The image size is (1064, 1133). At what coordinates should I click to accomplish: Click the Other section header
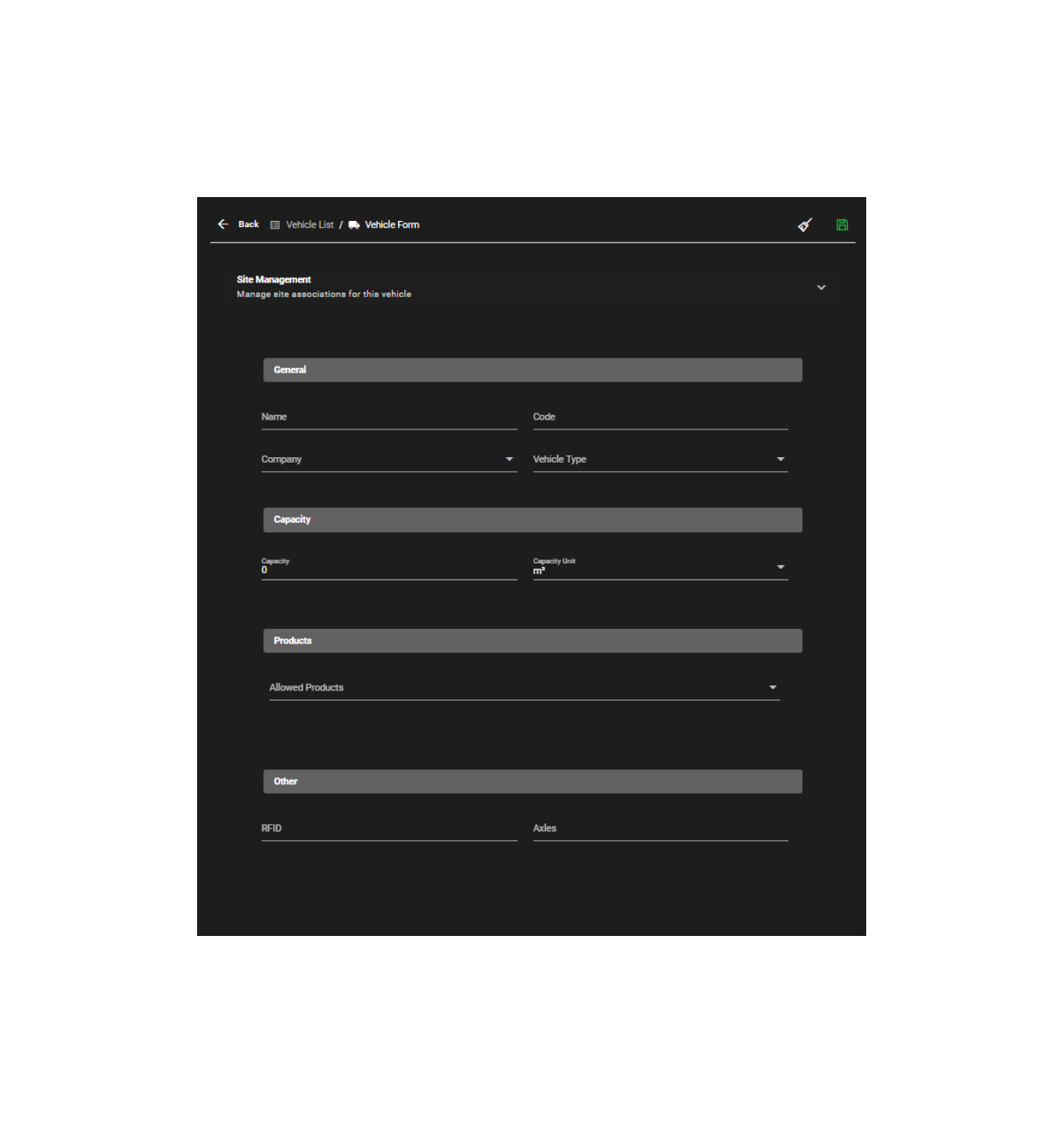(533, 781)
